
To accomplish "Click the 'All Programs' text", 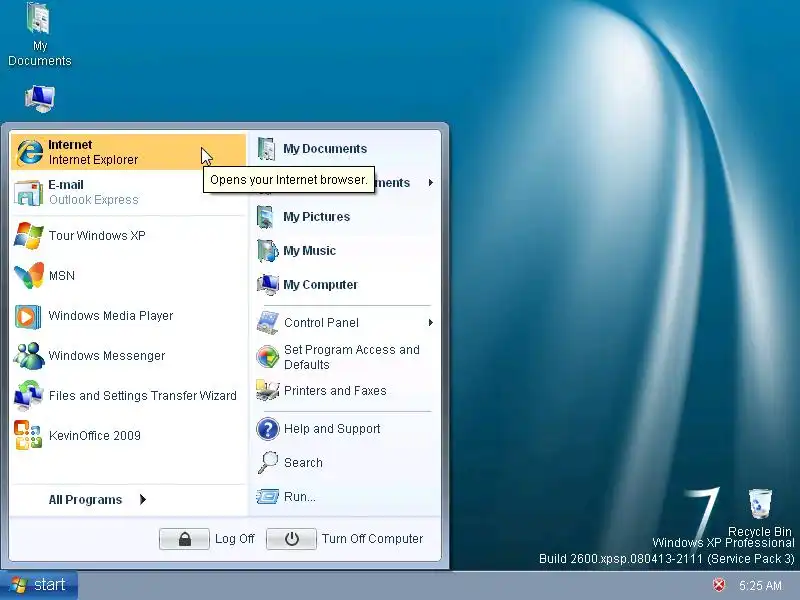I will 85,499.
